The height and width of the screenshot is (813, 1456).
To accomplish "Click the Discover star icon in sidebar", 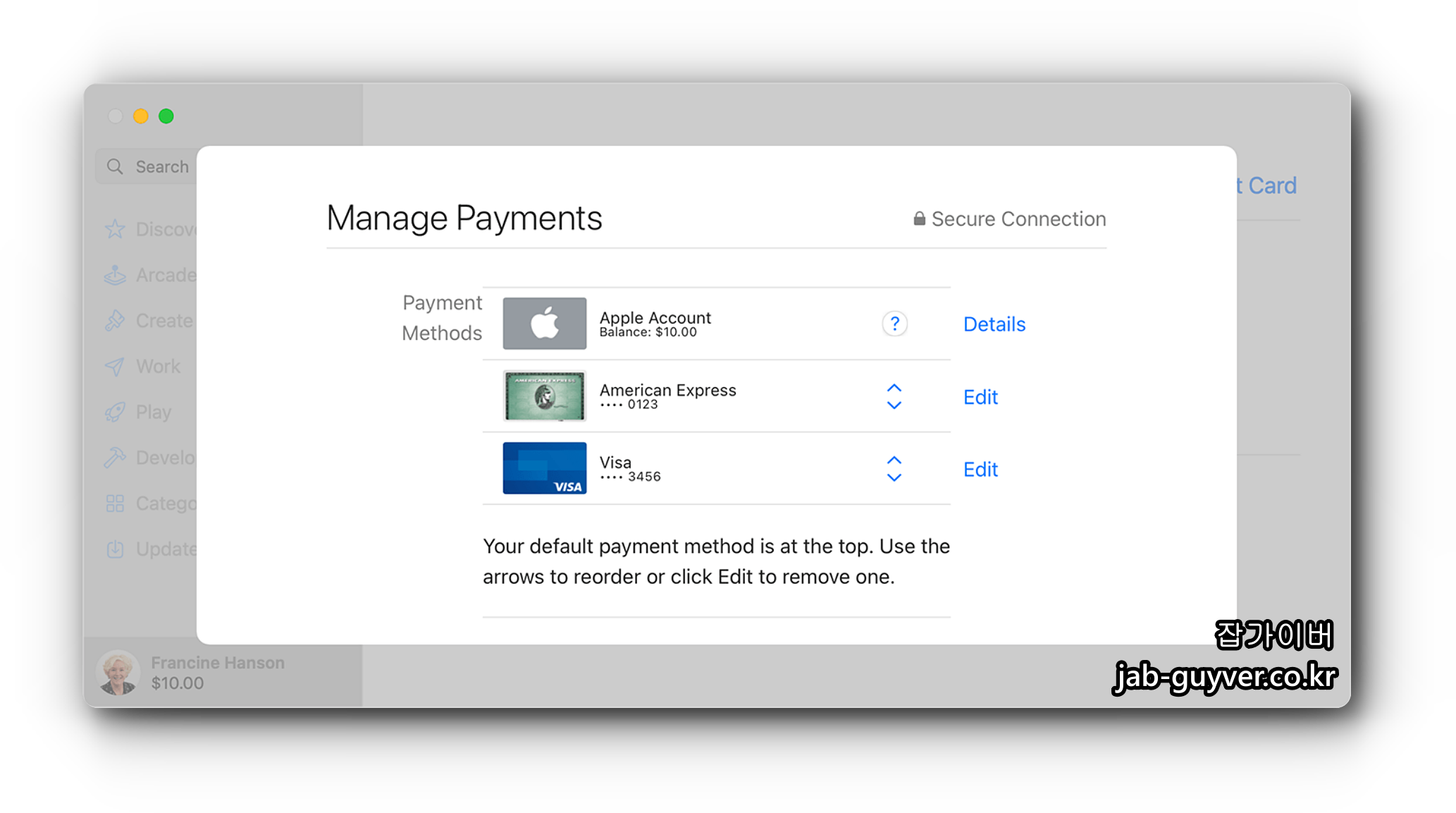I will [x=115, y=229].
